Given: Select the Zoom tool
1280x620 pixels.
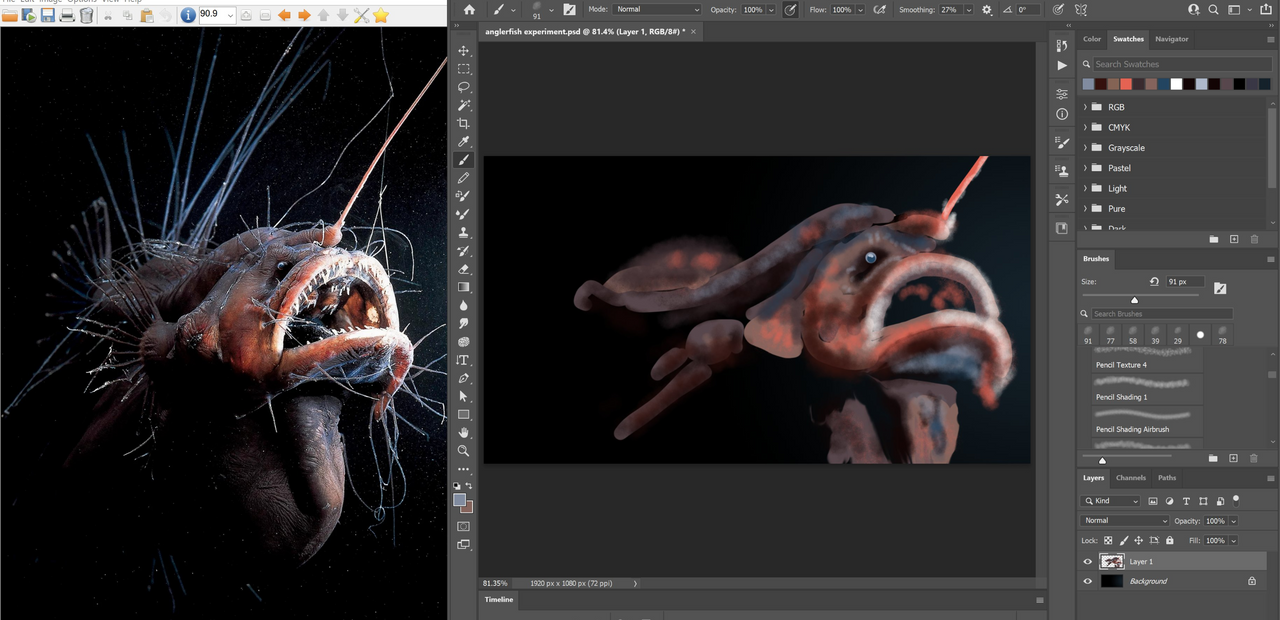Looking at the screenshot, I should coord(463,451).
